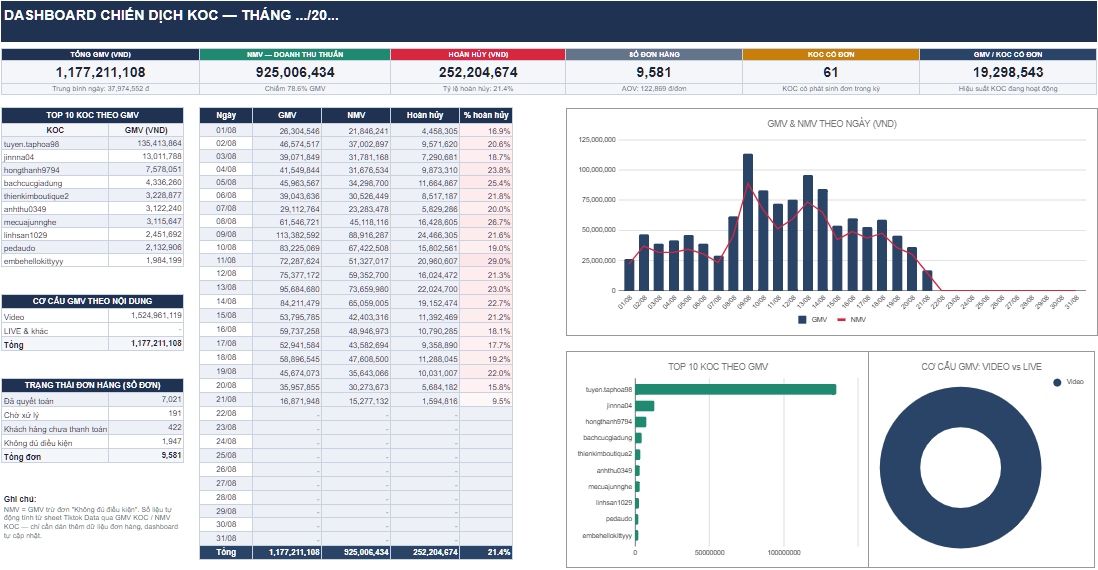This screenshot has width=1098, height=570.
Task: Click tuyen.taphoa98 in the KOC table
Action: (32, 144)
